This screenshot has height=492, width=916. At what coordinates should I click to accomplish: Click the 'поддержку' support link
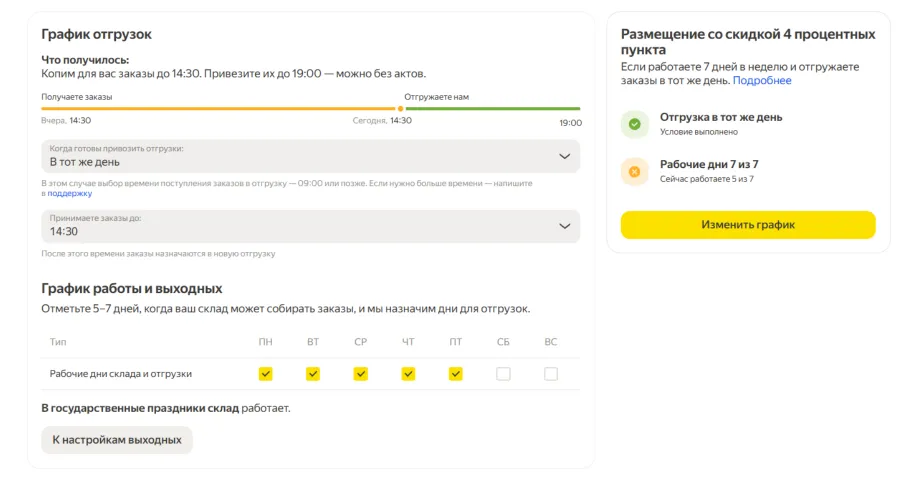pos(69,193)
